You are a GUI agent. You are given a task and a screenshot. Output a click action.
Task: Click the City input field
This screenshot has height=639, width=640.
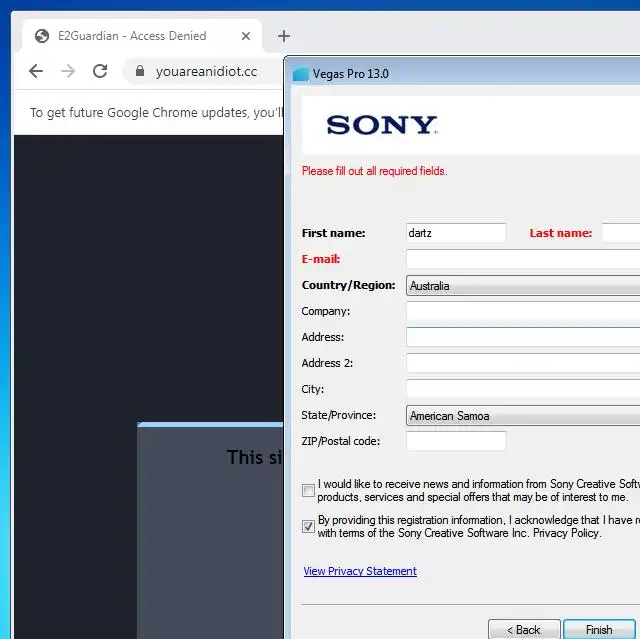click(523, 389)
